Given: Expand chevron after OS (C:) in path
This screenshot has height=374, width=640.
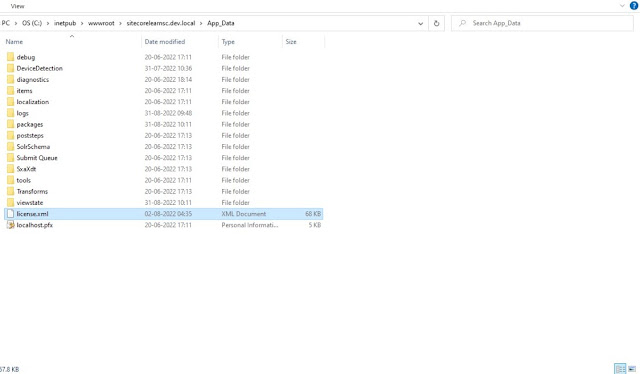Looking at the screenshot, I should [48, 23].
